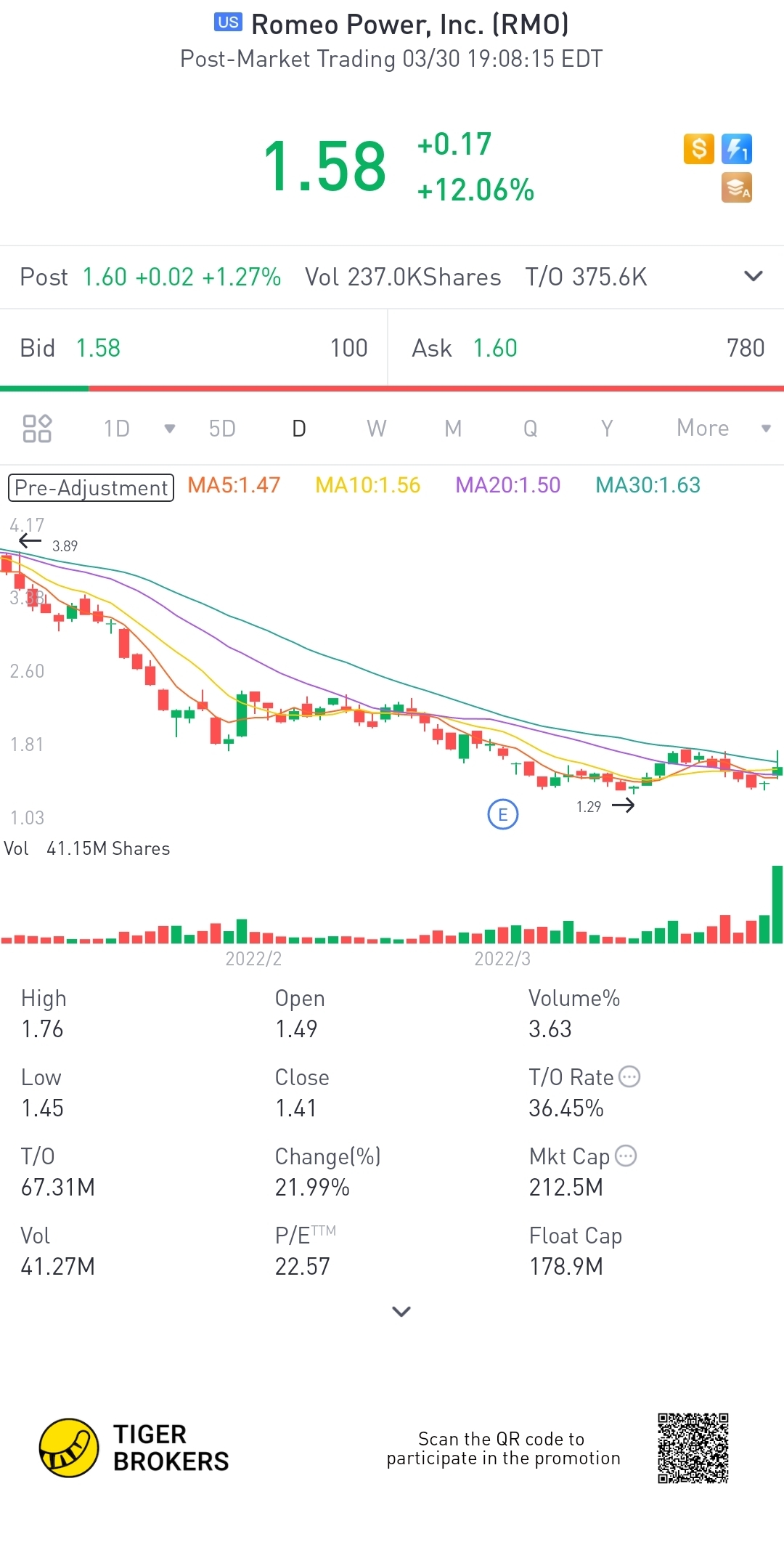Expand more stock statistics chevron
Viewport: 784px width, 1558px height.
click(401, 1312)
